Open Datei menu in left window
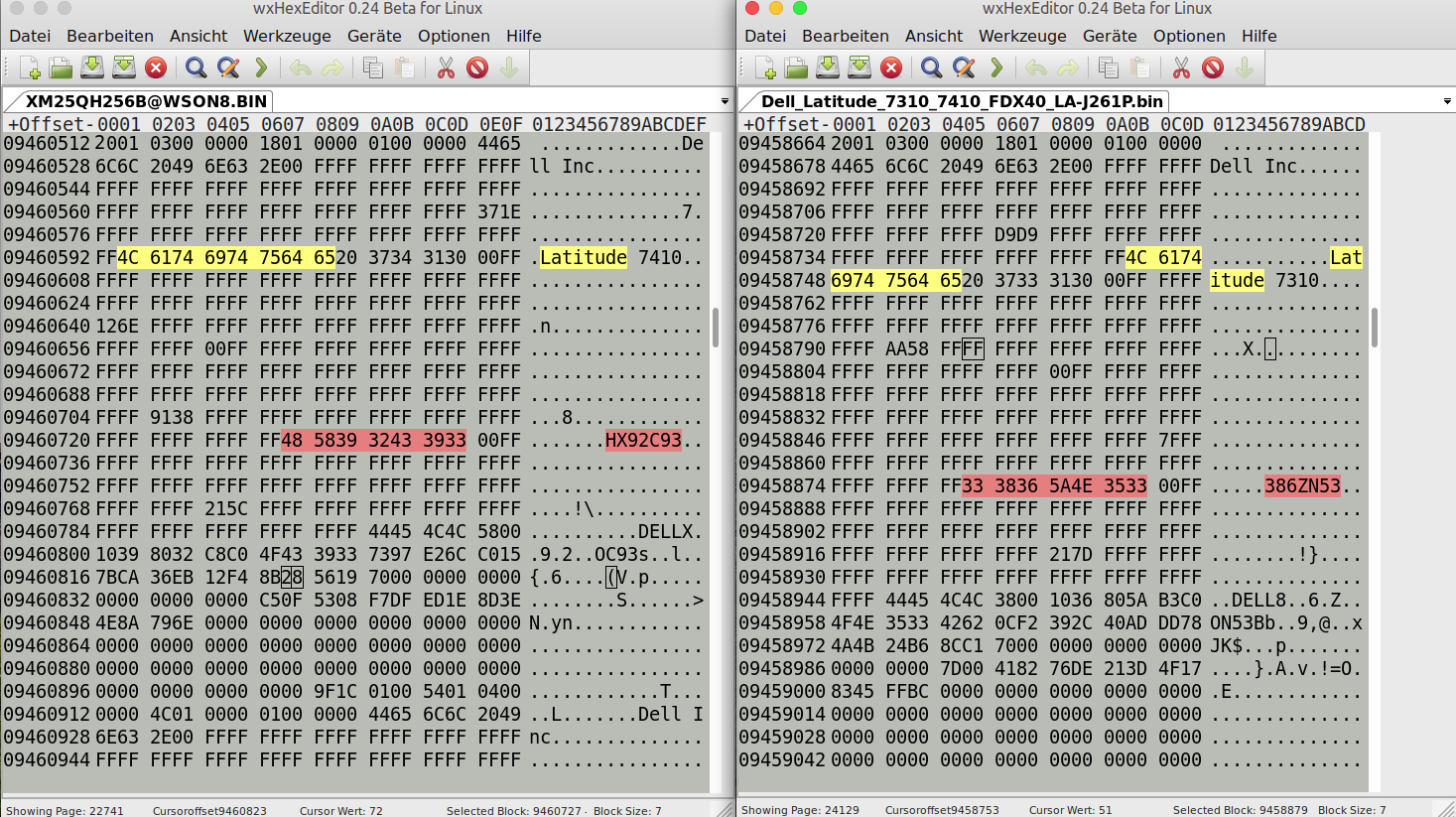1456x817 pixels. 30,36
